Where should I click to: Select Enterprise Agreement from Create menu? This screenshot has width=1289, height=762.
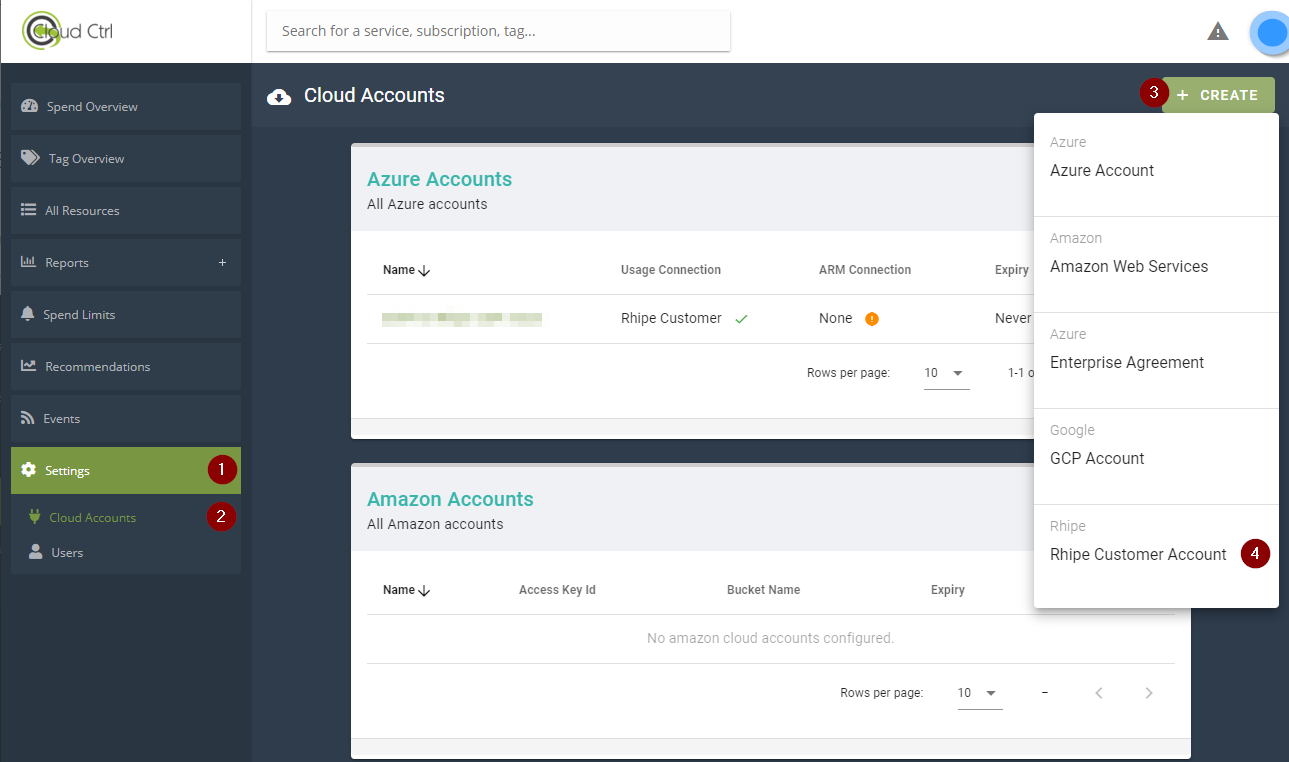1127,363
